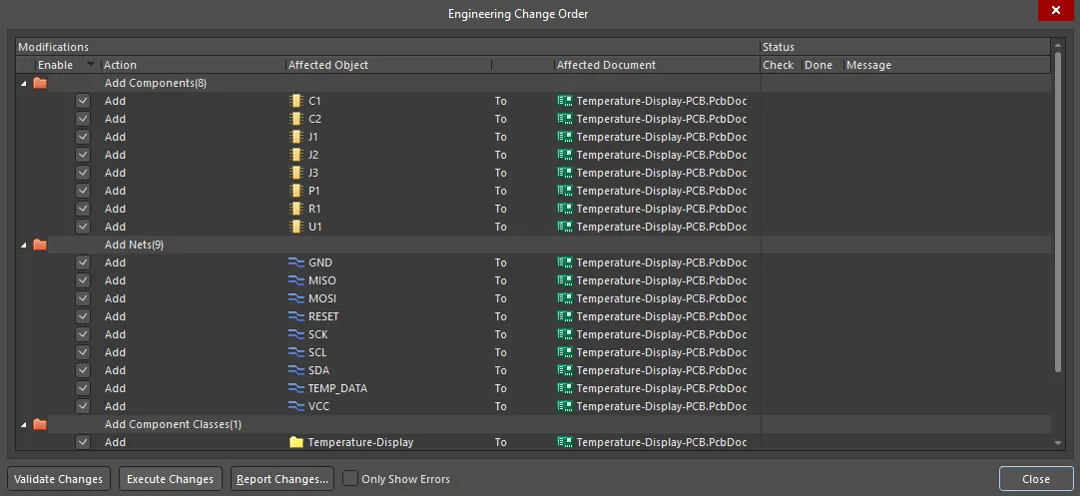
Task: Click the TEMP_DATA net icon
Action: [296, 388]
